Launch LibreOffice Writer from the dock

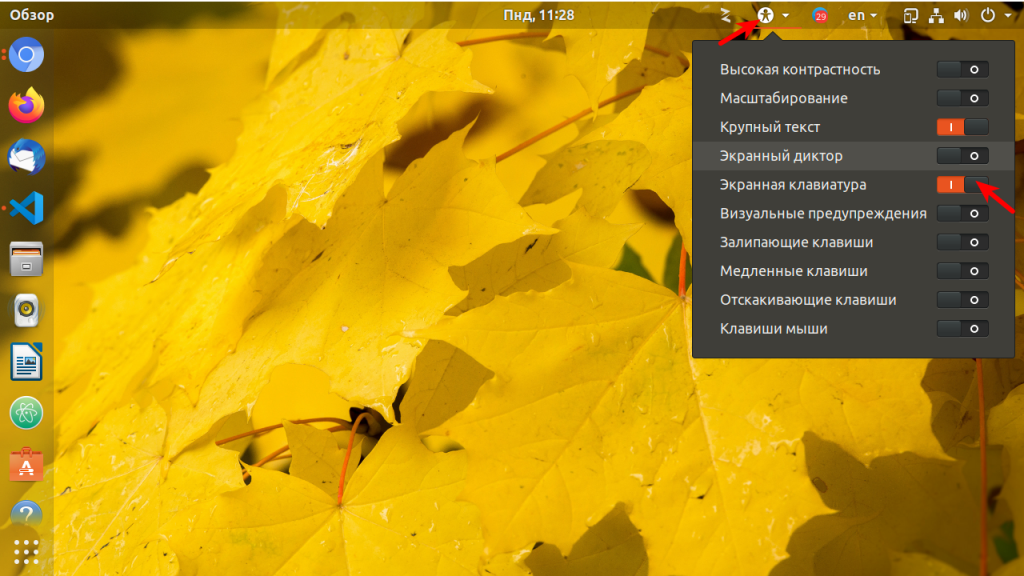[x=26, y=362]
